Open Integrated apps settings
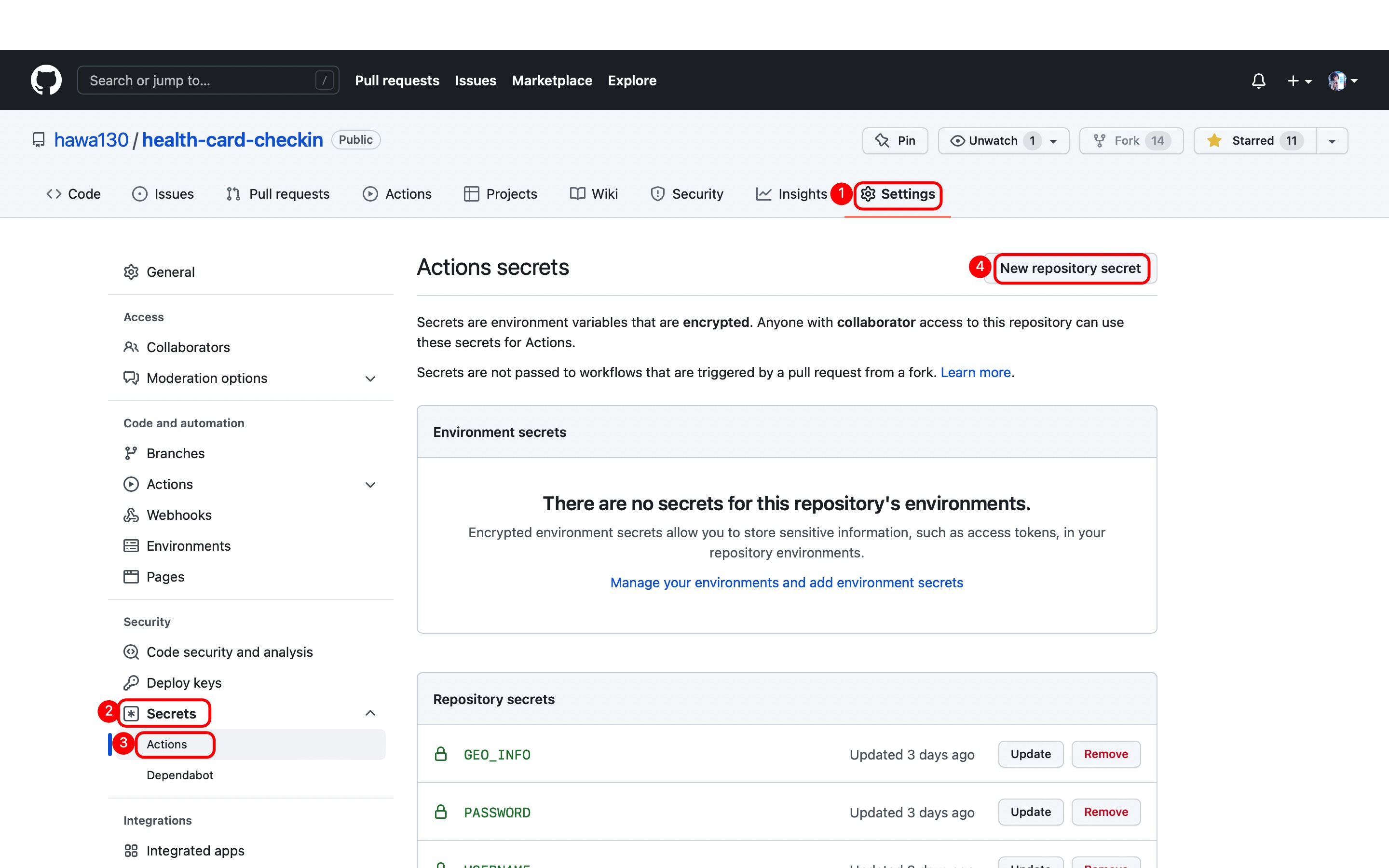Screen dimensions: 1389x868 [184, 851]
